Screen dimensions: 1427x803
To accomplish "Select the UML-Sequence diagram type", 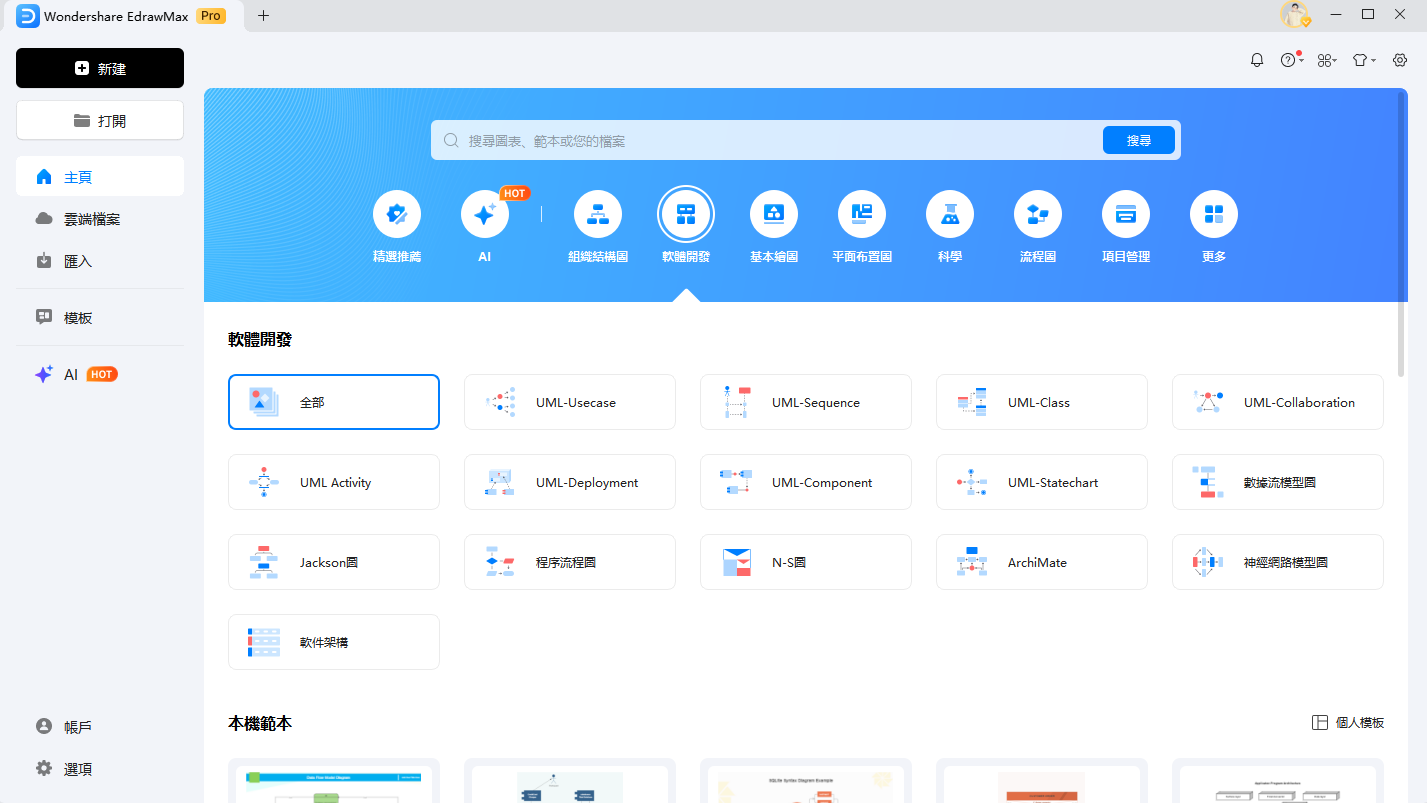I will (x=806, y=402).
